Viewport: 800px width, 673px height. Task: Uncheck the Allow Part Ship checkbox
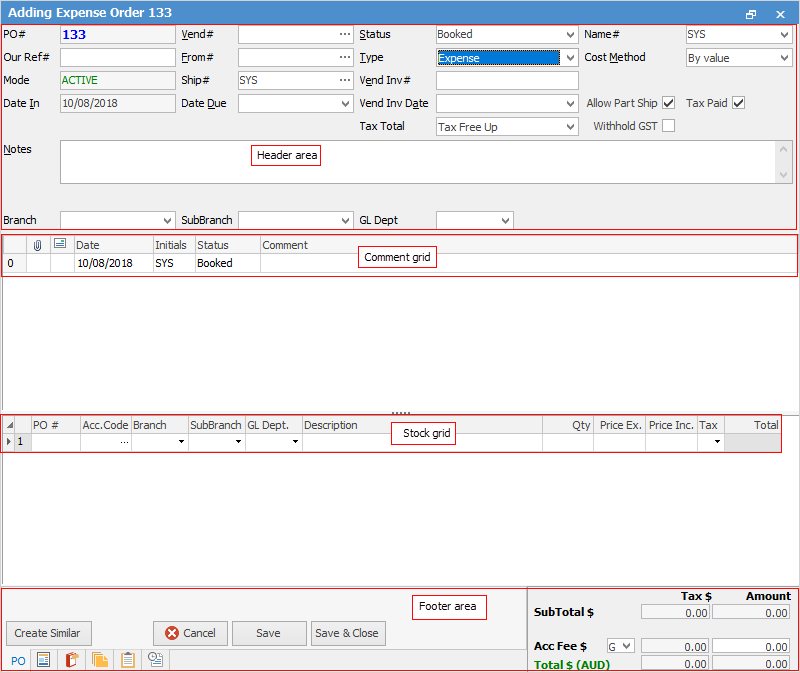click(x=668, y=102)
